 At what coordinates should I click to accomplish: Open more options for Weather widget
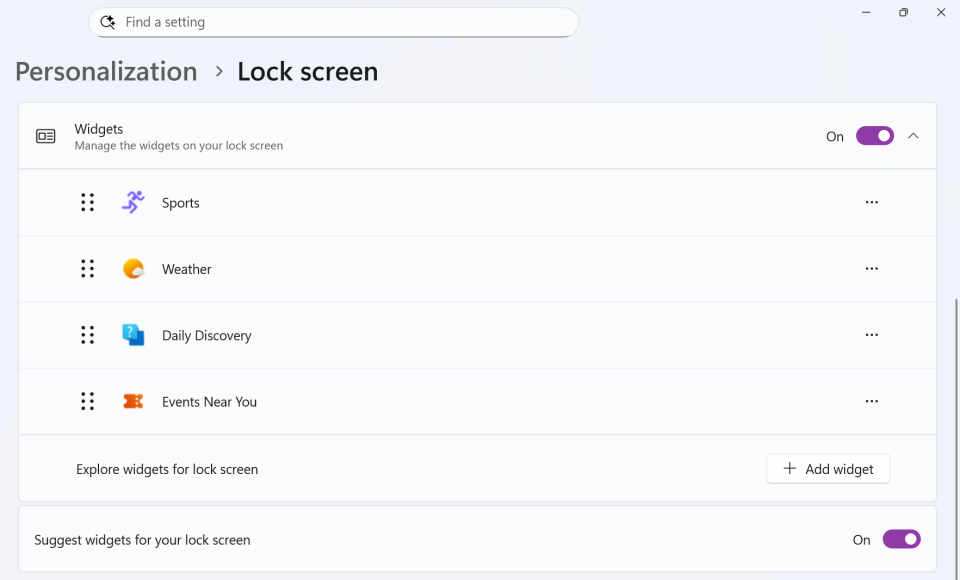click(x=872, y=269)
